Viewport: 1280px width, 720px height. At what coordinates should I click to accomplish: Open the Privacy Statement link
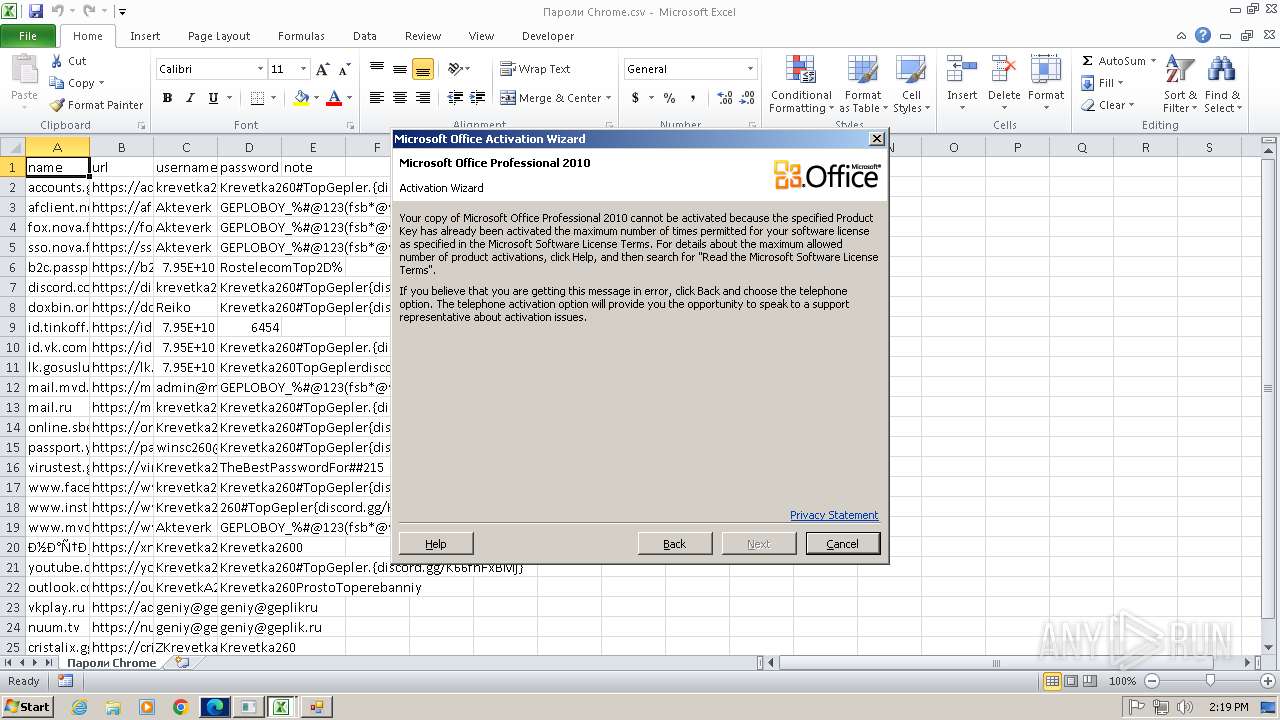tap(834, 515)
